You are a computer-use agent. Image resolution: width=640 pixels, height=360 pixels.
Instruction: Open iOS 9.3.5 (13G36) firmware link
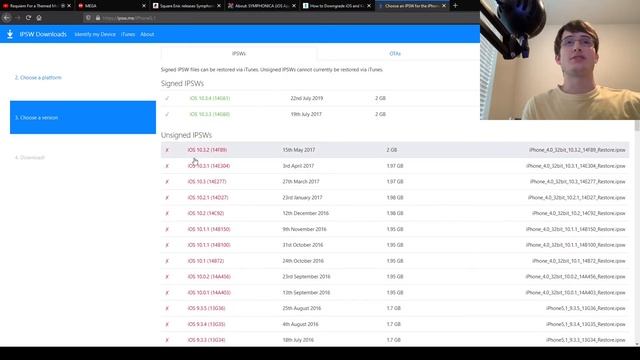tap(207, 309)
